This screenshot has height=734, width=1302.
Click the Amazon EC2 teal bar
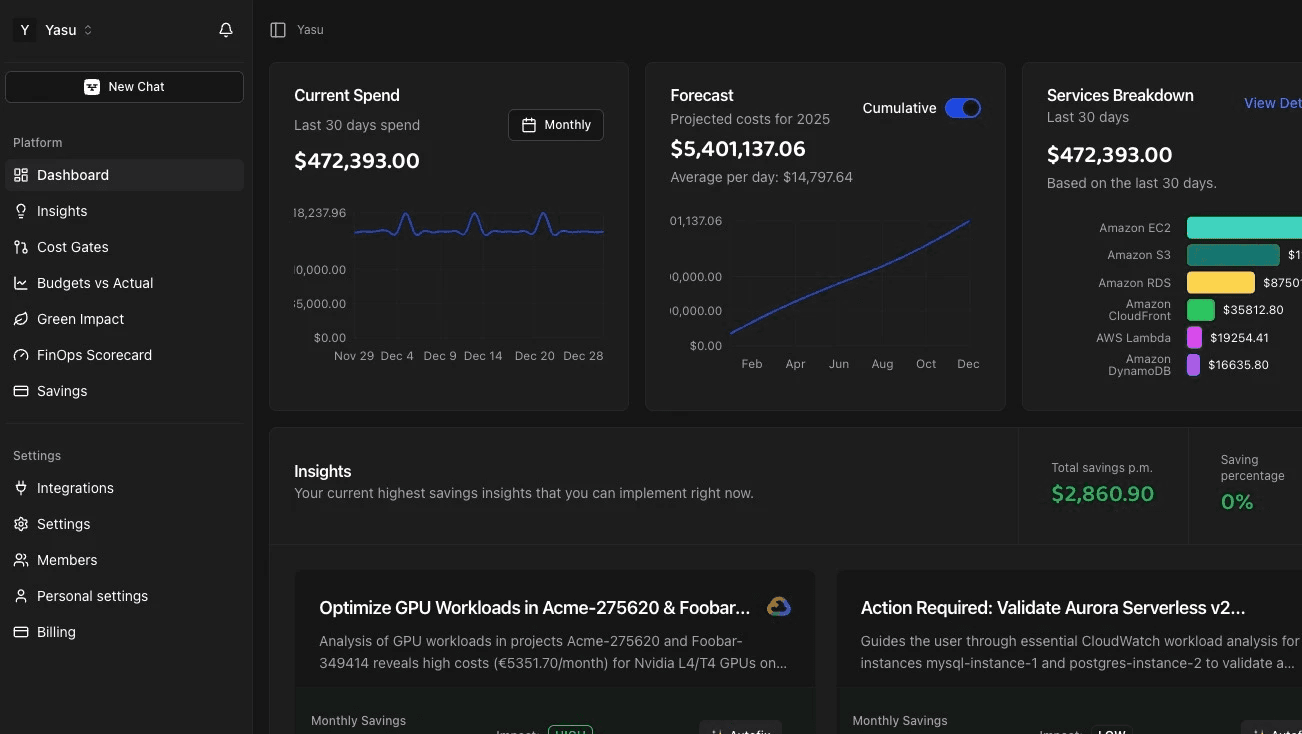coord(1244,228)
